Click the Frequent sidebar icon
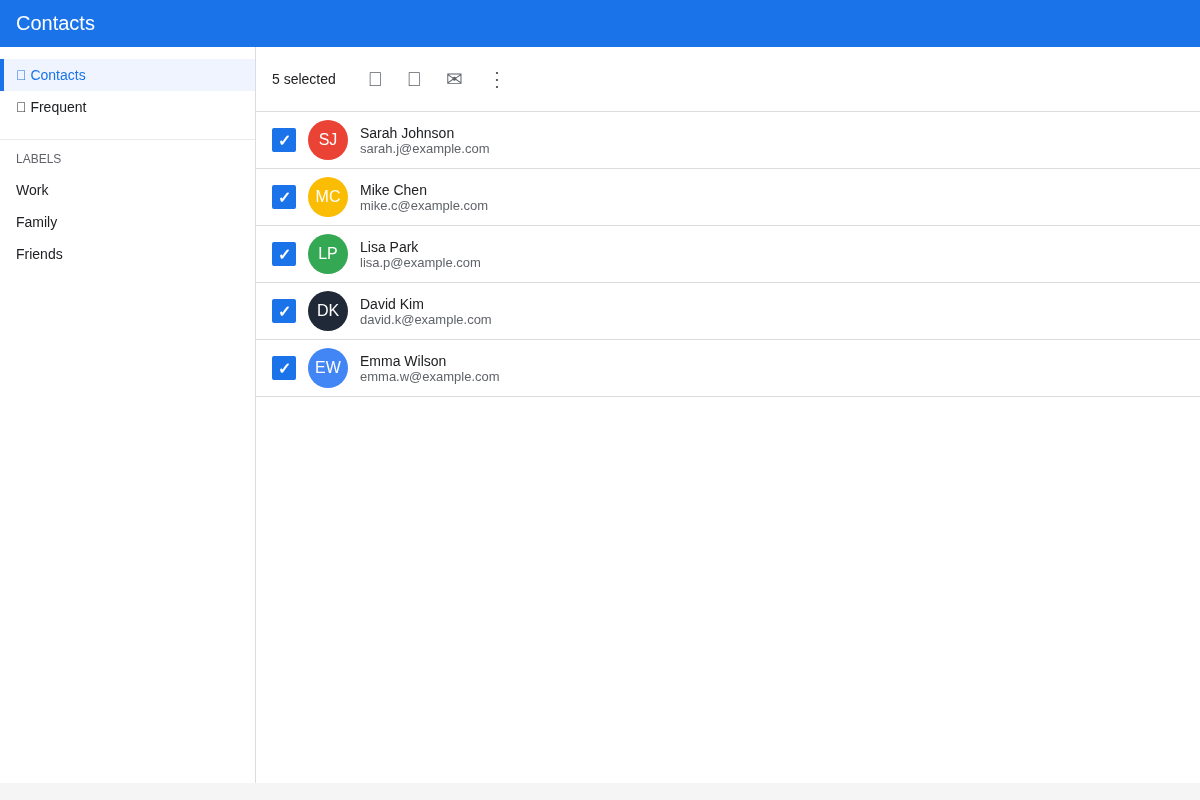This screenshot has height=800, width=1200. click(x=20, y=106)
